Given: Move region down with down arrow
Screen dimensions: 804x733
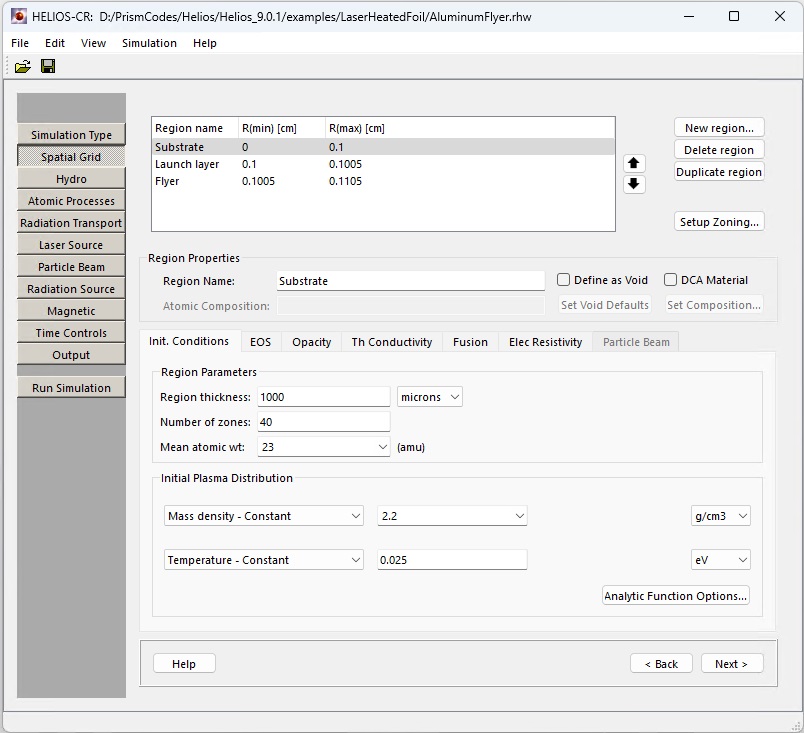Looking at the screenshot, I should pyautogui.click(x=634, y=184).
